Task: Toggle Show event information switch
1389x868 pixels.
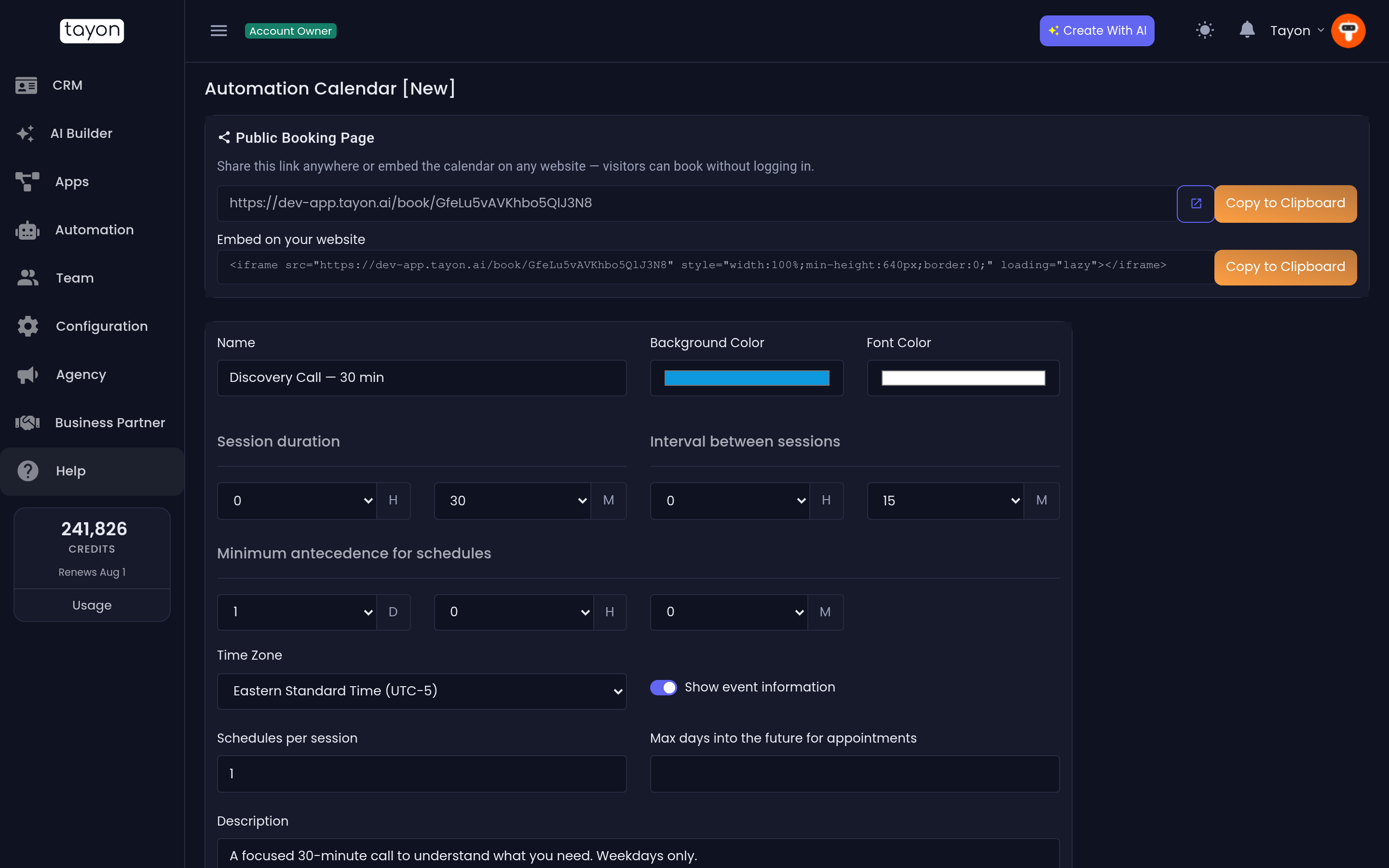Action: (x=663, y=687)
